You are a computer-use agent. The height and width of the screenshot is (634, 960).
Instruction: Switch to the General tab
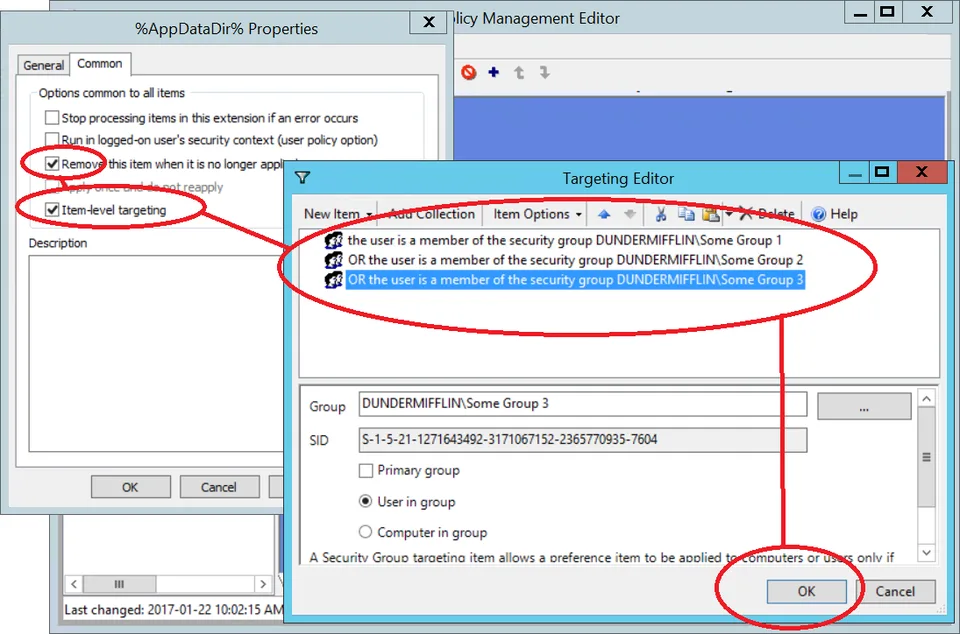tap(43, 65)
